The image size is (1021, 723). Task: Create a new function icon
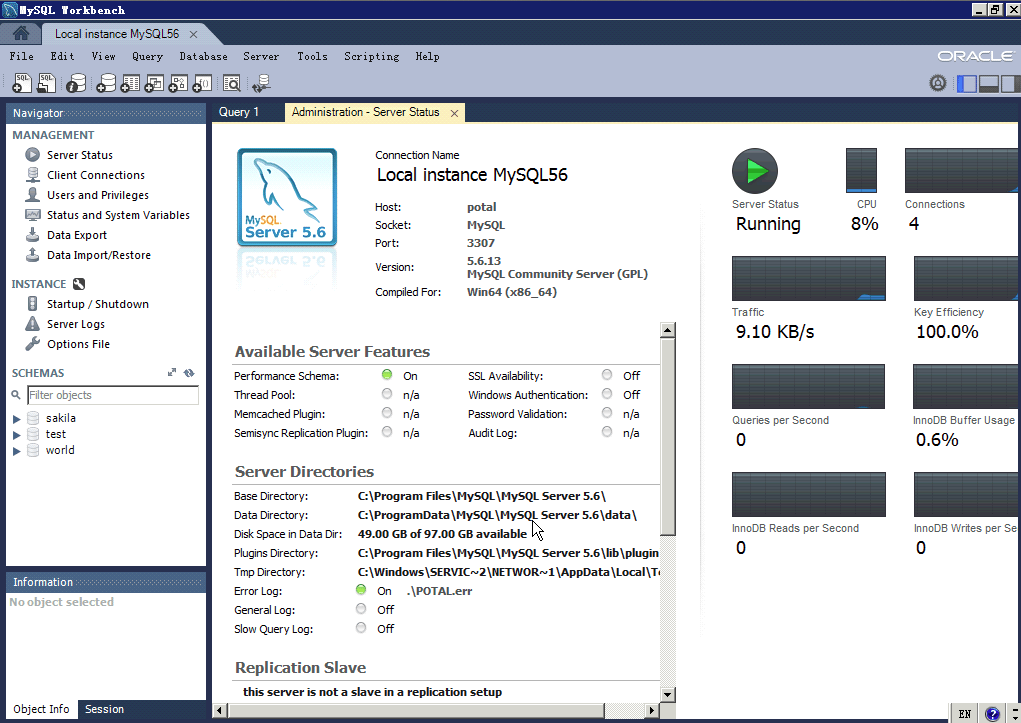tap(202, 83)
